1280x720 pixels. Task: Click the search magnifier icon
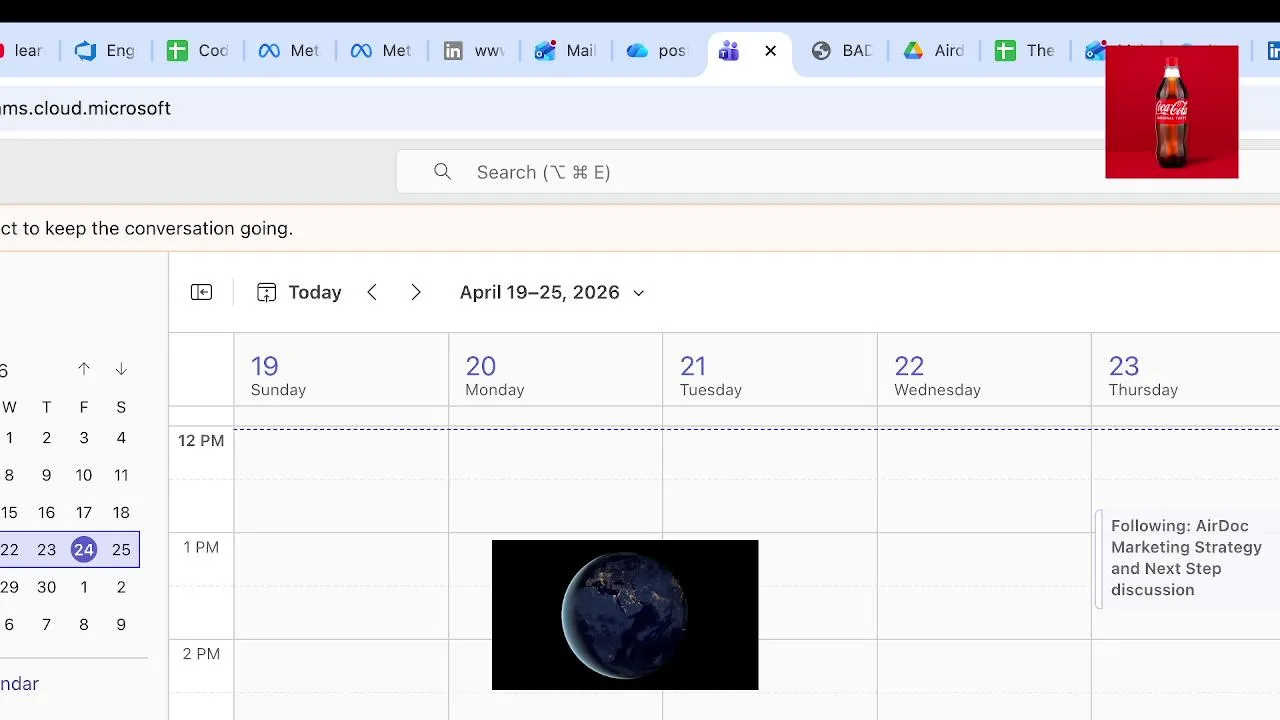443,172
